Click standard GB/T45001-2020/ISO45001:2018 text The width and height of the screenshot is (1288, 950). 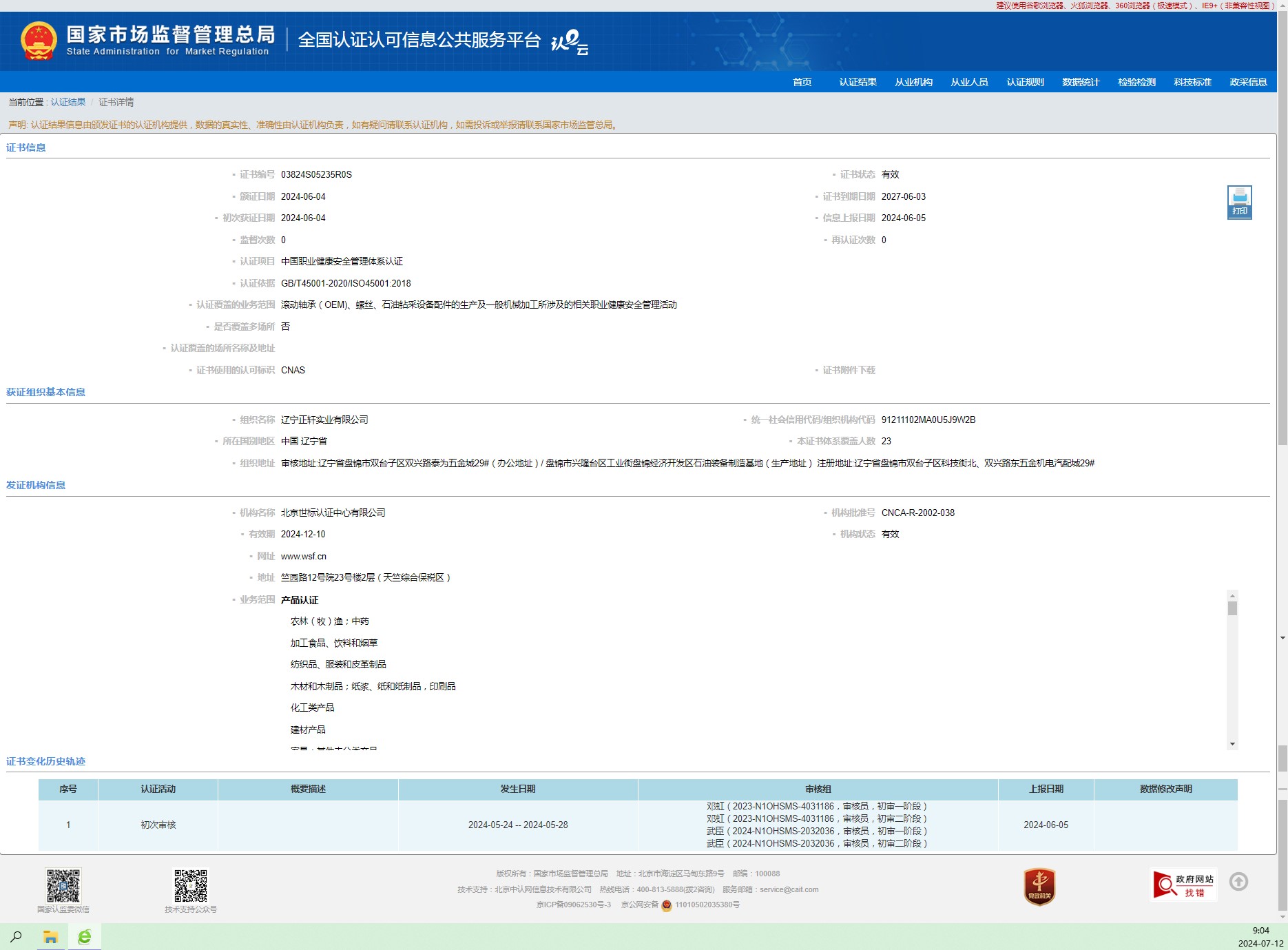(346, 284)
